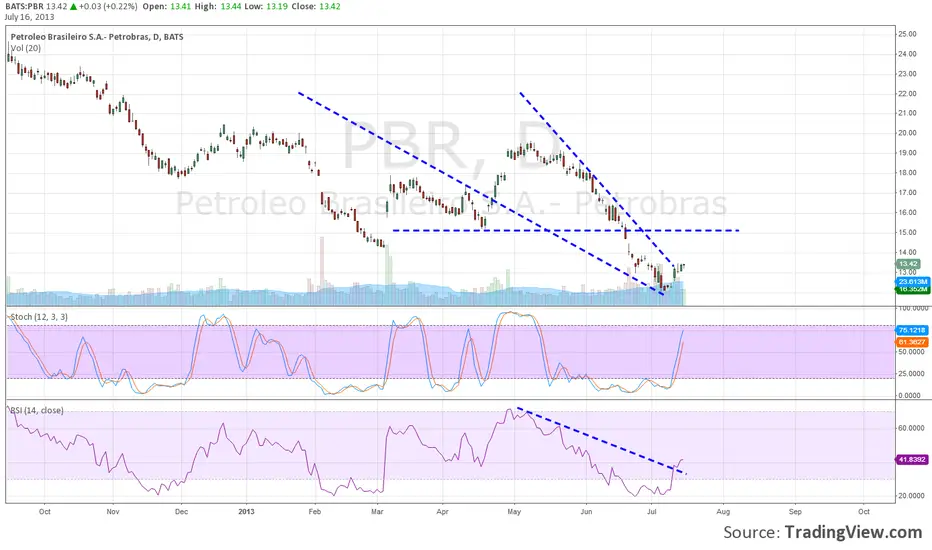The image size is (932, 550).
Task: Open the RSI (14, close) indicator label
Action: [x=37, y=410]
